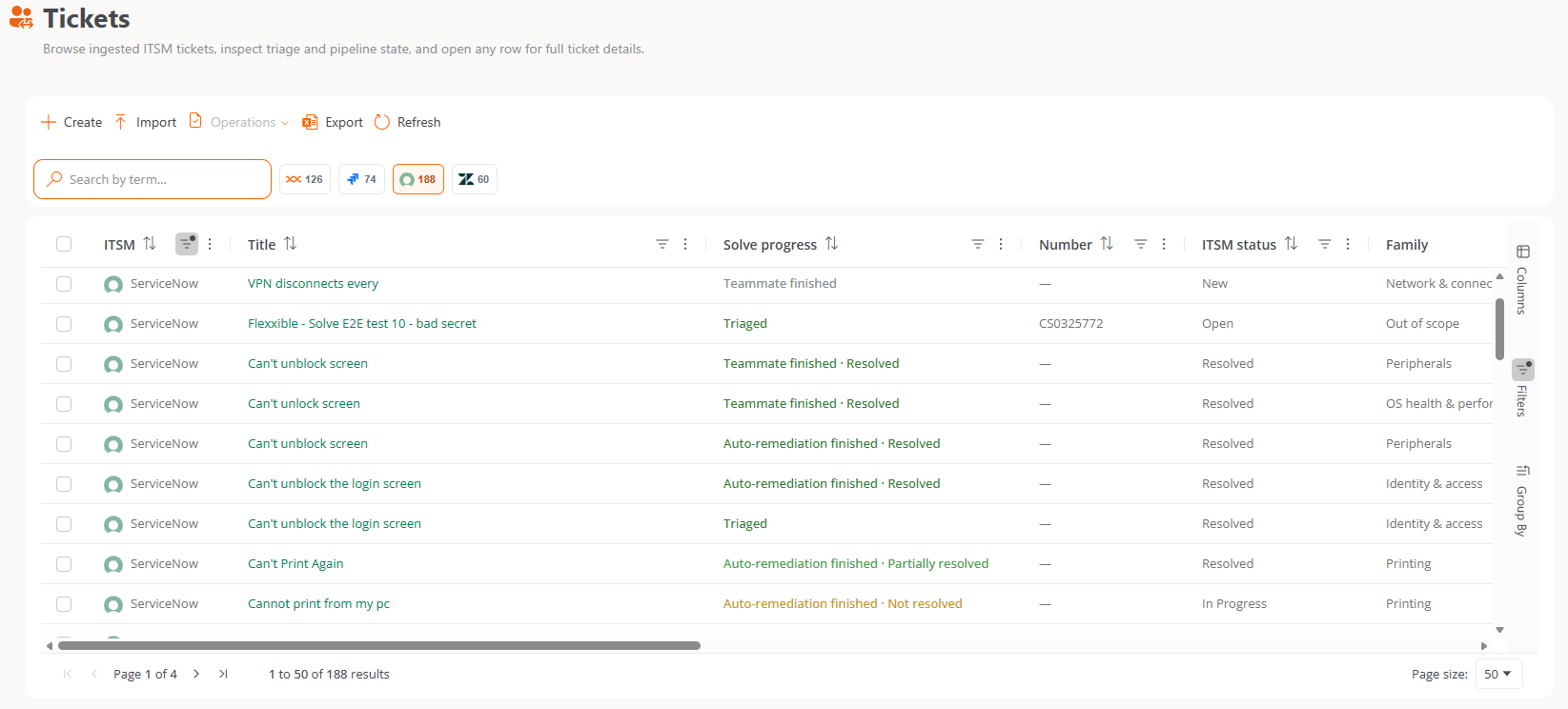The height and width of the screenshot is (709, 1568).
Task: Open the Title column filter
Action: coord(662,244)
